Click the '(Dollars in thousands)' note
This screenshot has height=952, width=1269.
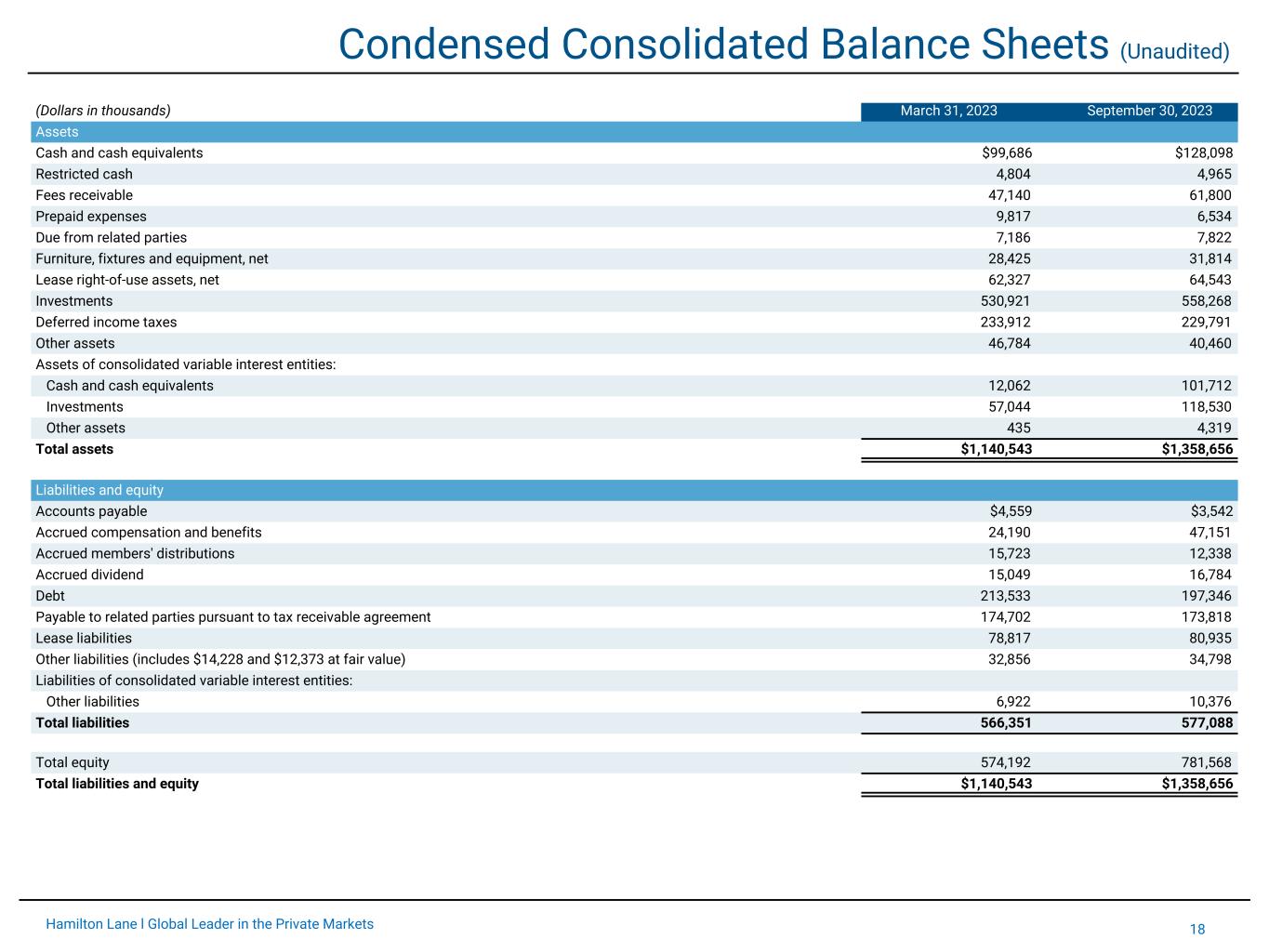[x=103, y=111]
